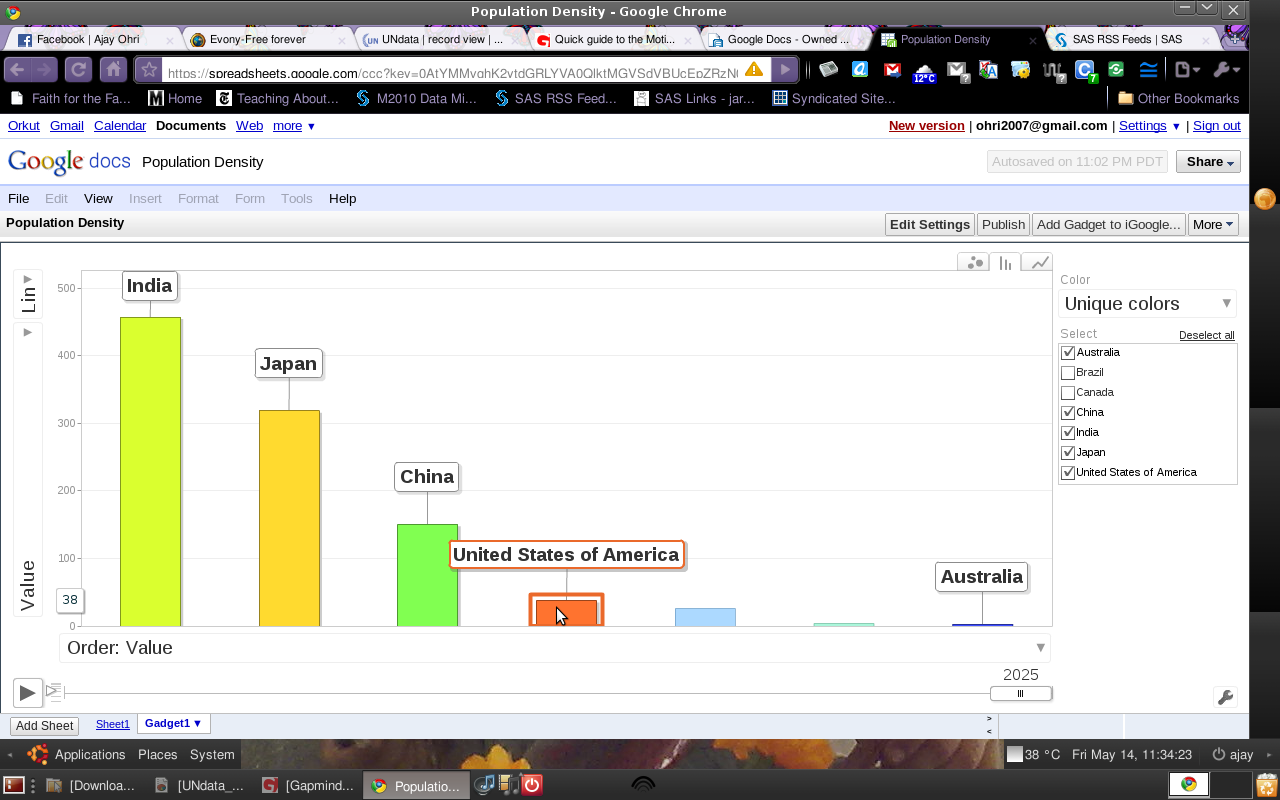The height and width of the screenshot is (800, 1280).
Task: Switch to bubble chart view icon
Action: (x=973, y=263)
